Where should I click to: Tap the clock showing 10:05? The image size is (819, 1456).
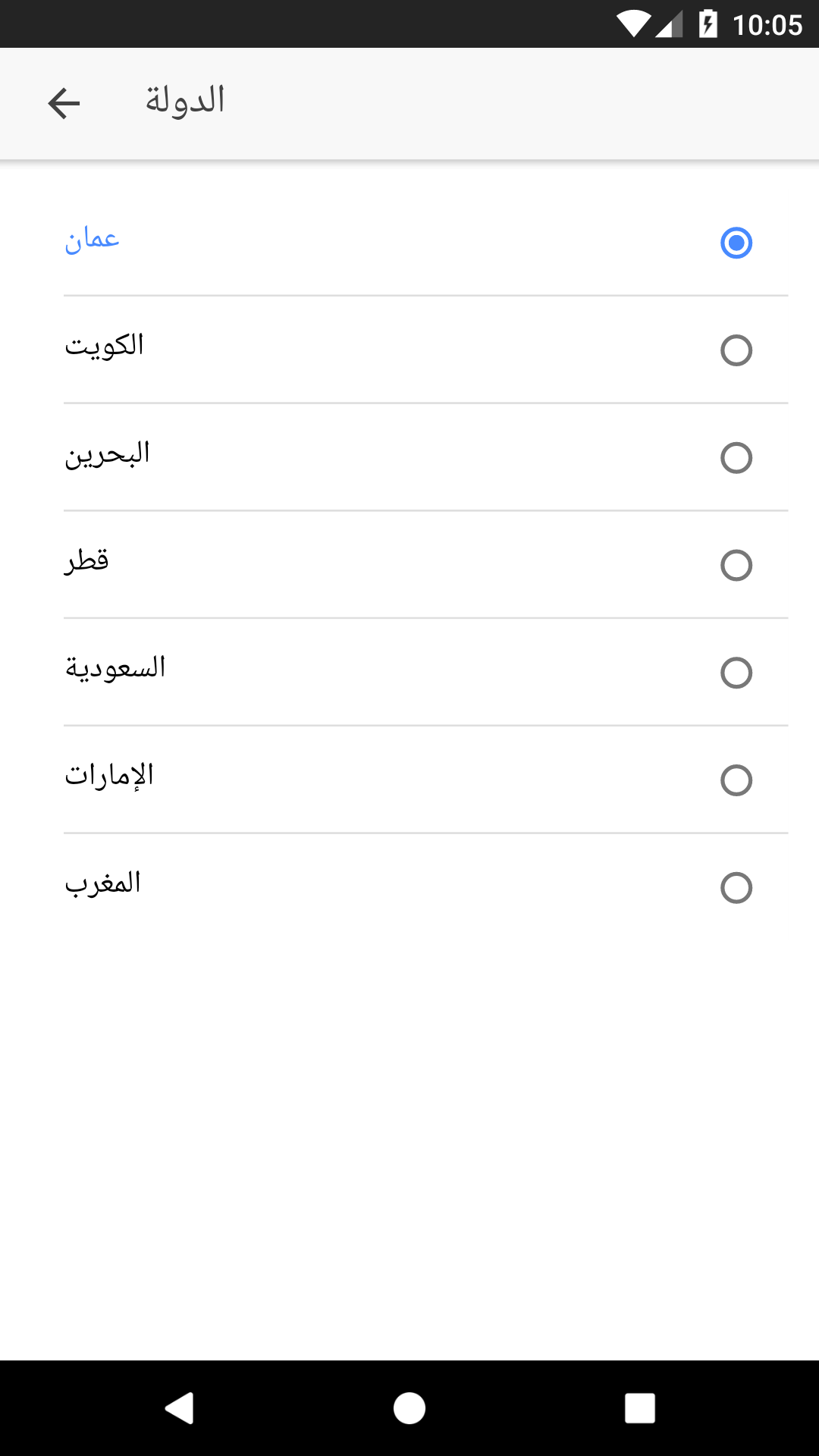click(x=767, y=25)
